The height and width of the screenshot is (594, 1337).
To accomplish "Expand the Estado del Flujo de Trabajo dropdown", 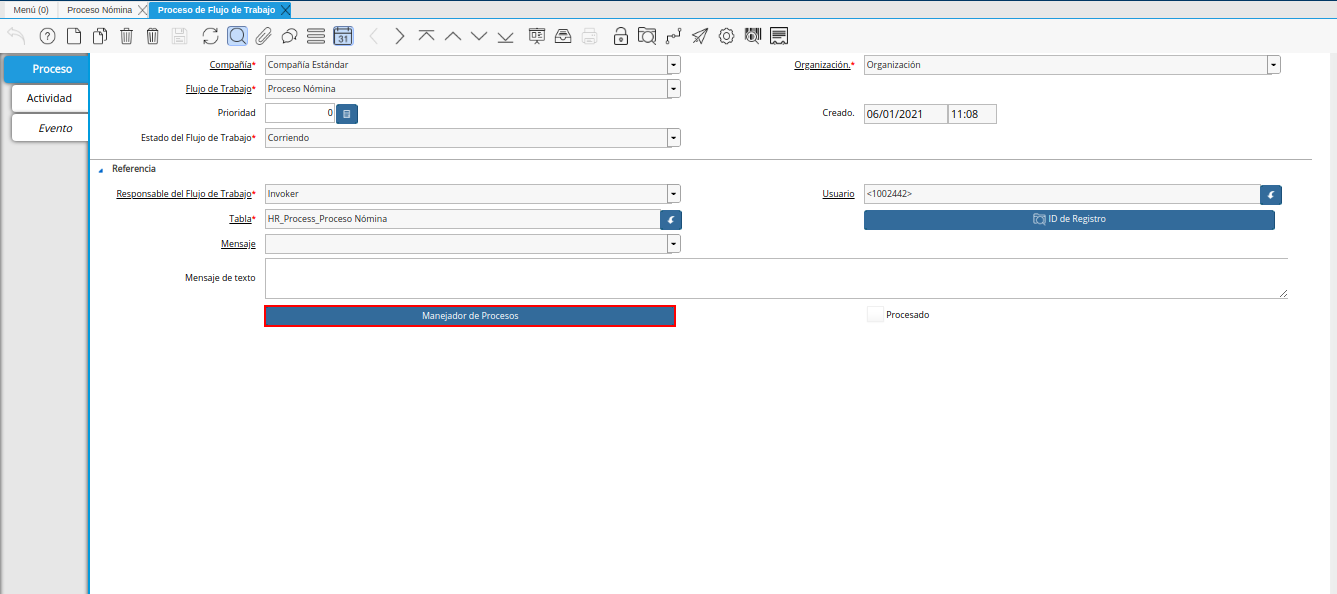I will point(673,138).
